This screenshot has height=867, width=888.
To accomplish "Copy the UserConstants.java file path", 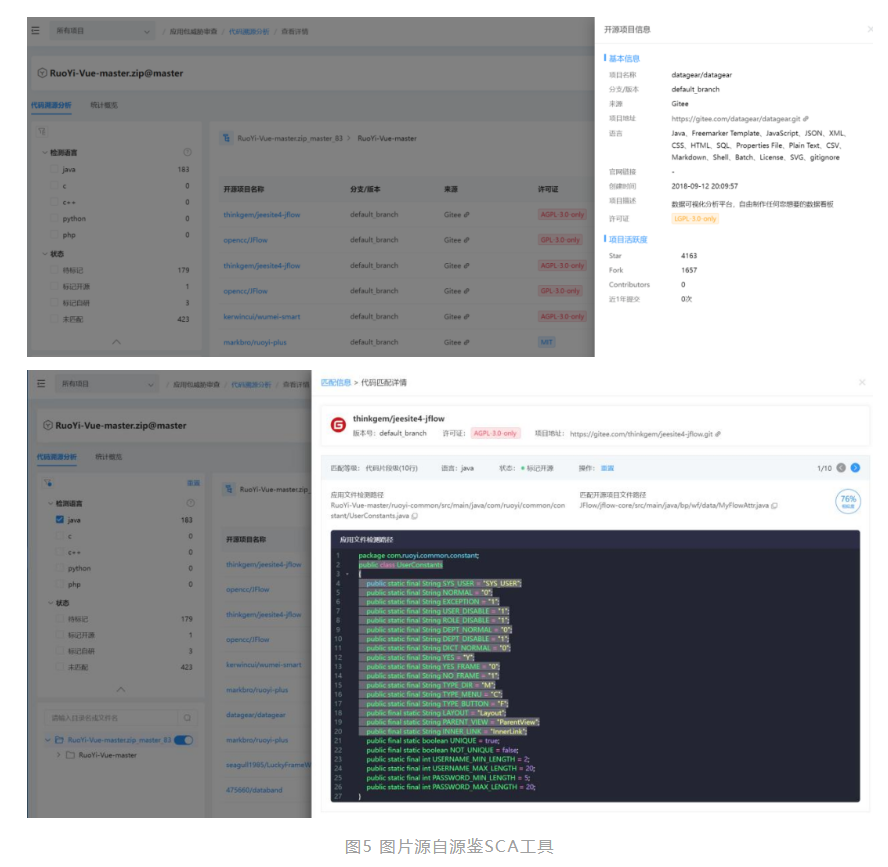I will point(415,516).
